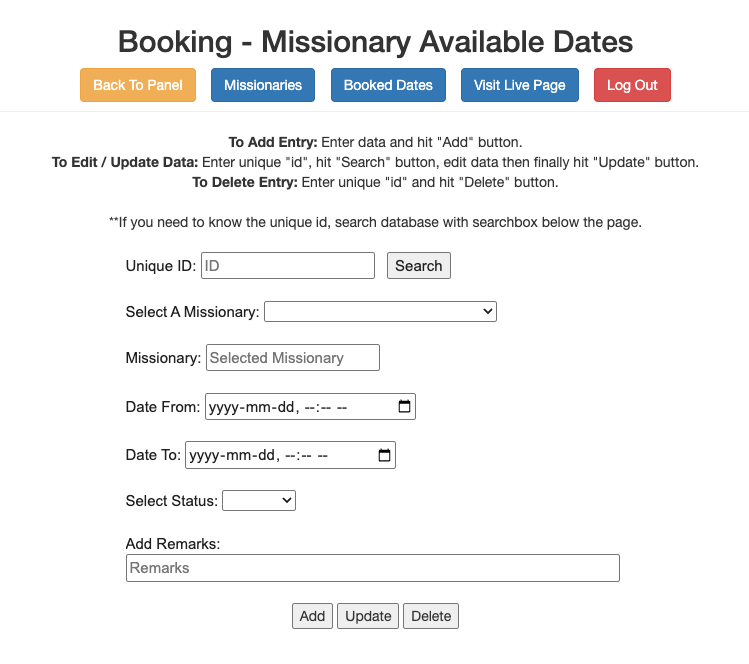Click into the Date To datetime field
Image resolution: width=749 pixels, height=664 pixels.
pyautogui.click(x=276, y=455)
